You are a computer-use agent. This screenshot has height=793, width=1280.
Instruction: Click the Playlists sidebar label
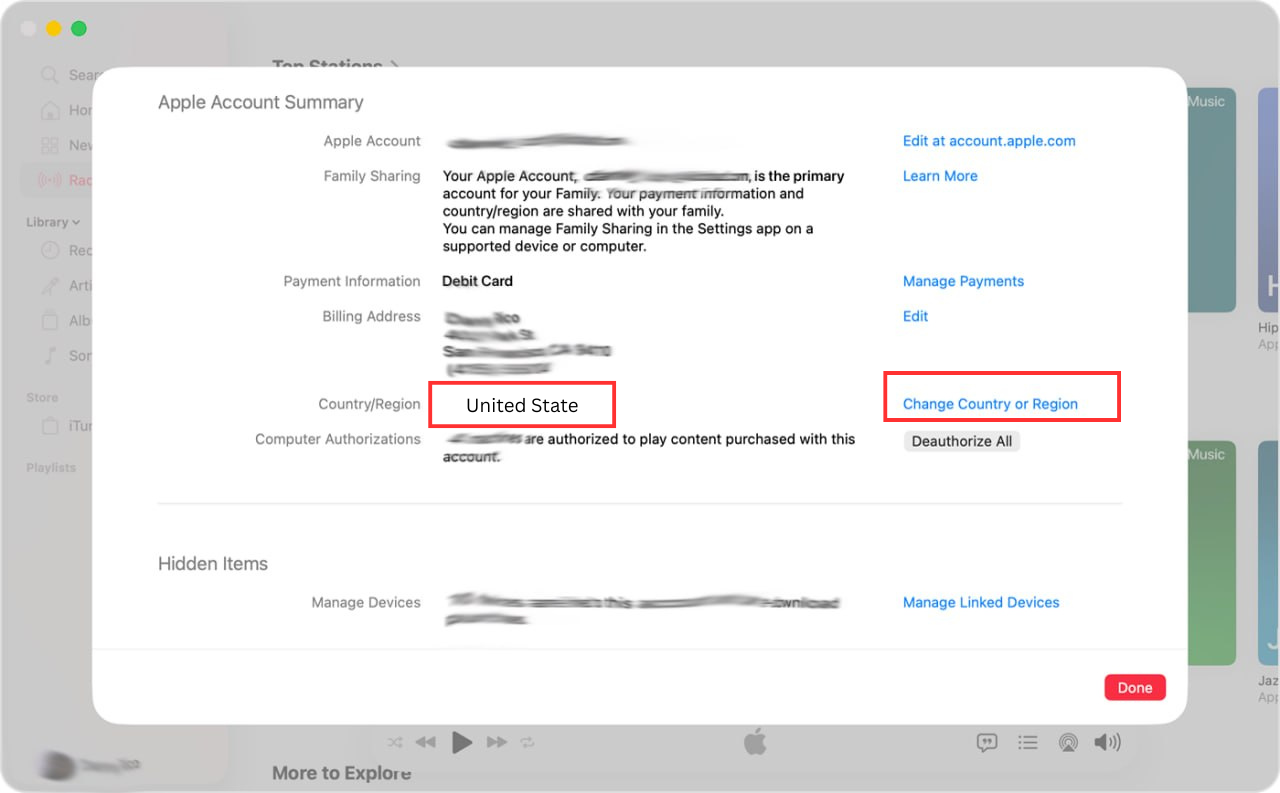click(x=51, y=467)
